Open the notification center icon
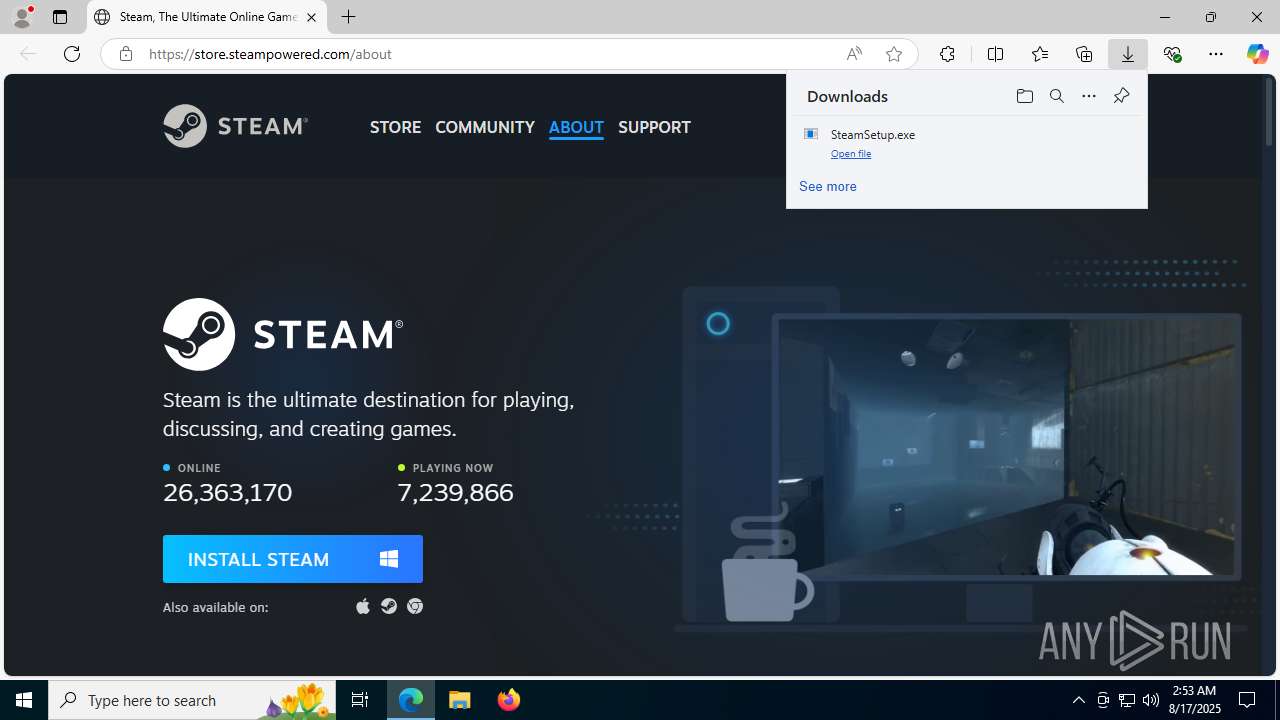This screenshot has width=1280, height=720. click(1247, 700)
